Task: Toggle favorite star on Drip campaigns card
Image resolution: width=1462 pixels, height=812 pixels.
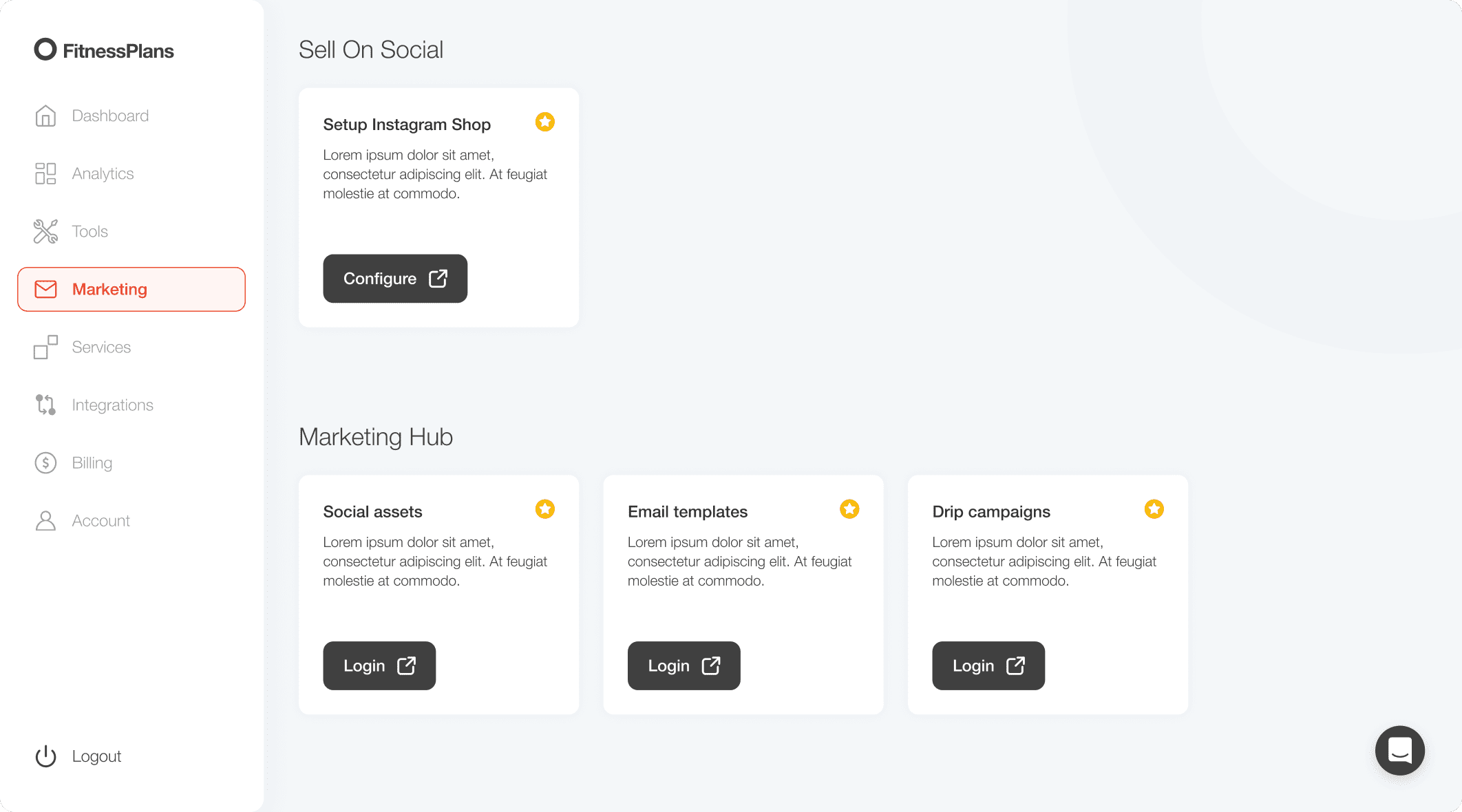Action: tap(1154, 509)
